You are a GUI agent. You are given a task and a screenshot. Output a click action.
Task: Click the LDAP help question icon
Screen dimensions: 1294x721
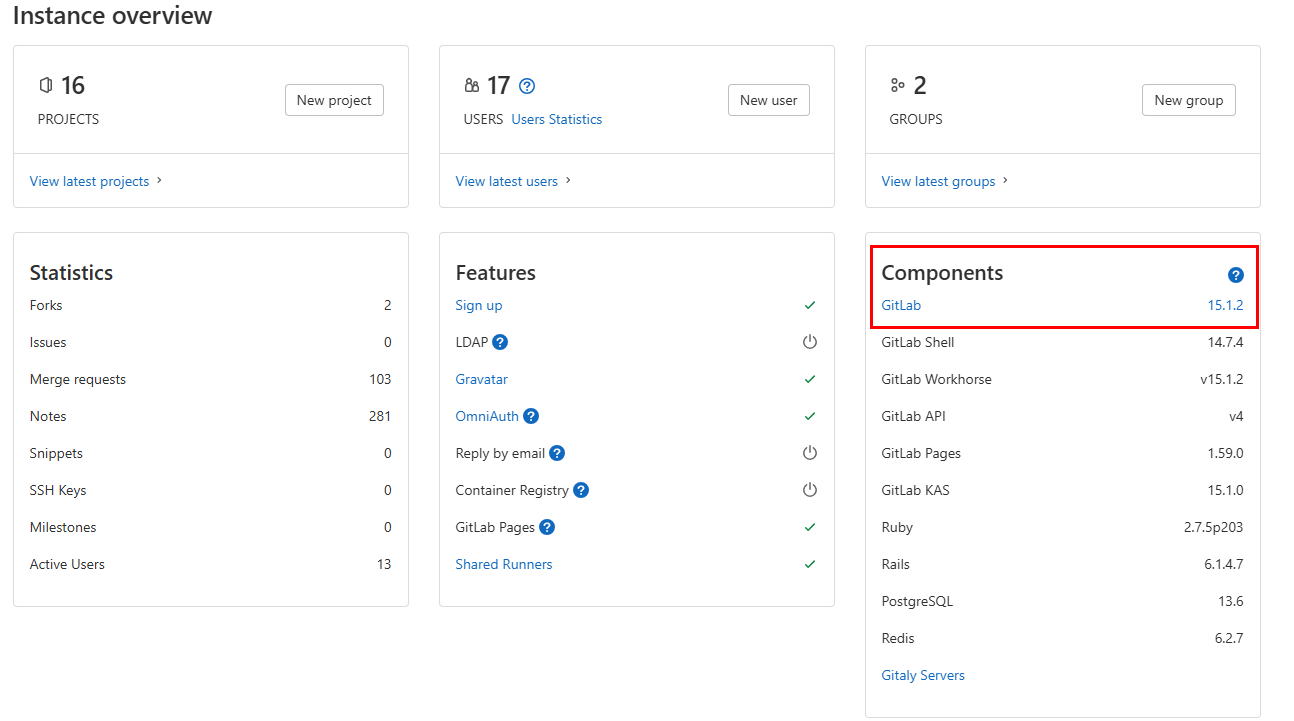(x=500, y=342)
